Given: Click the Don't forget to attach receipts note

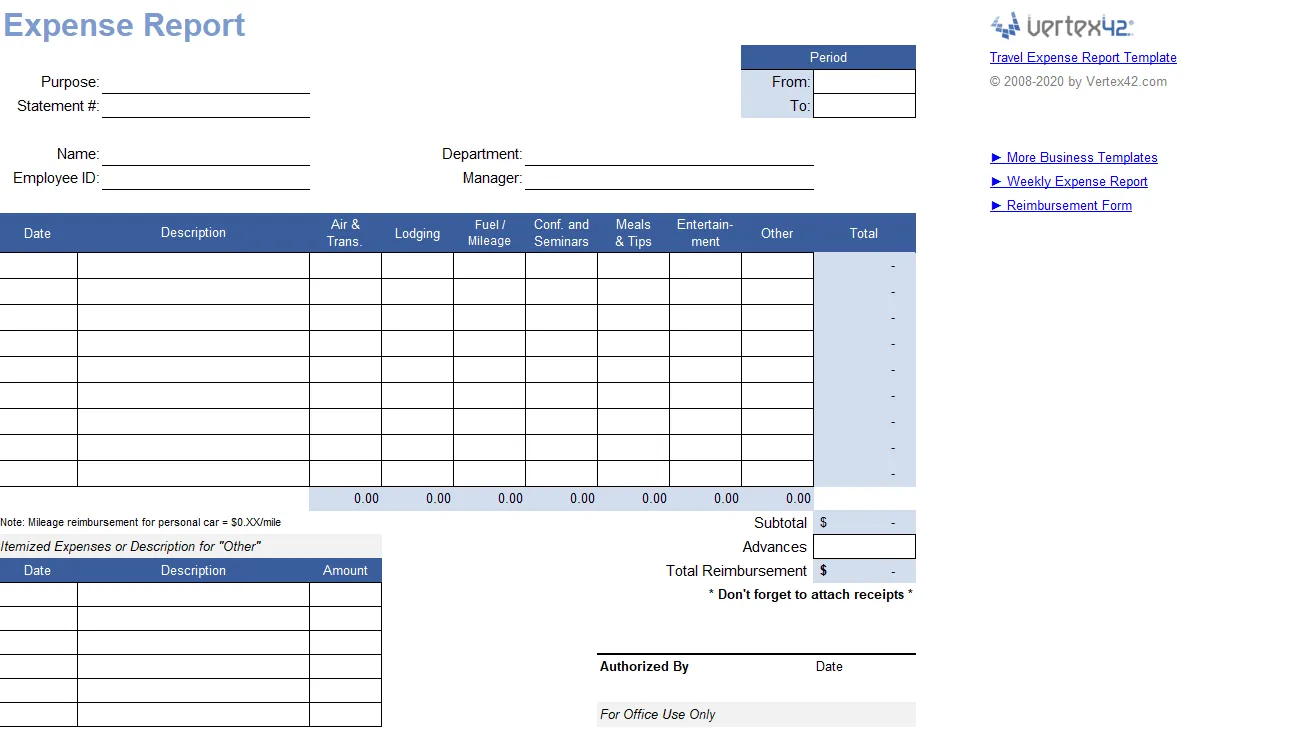Looking at the screenshot, I should click(x=810, y=595).
